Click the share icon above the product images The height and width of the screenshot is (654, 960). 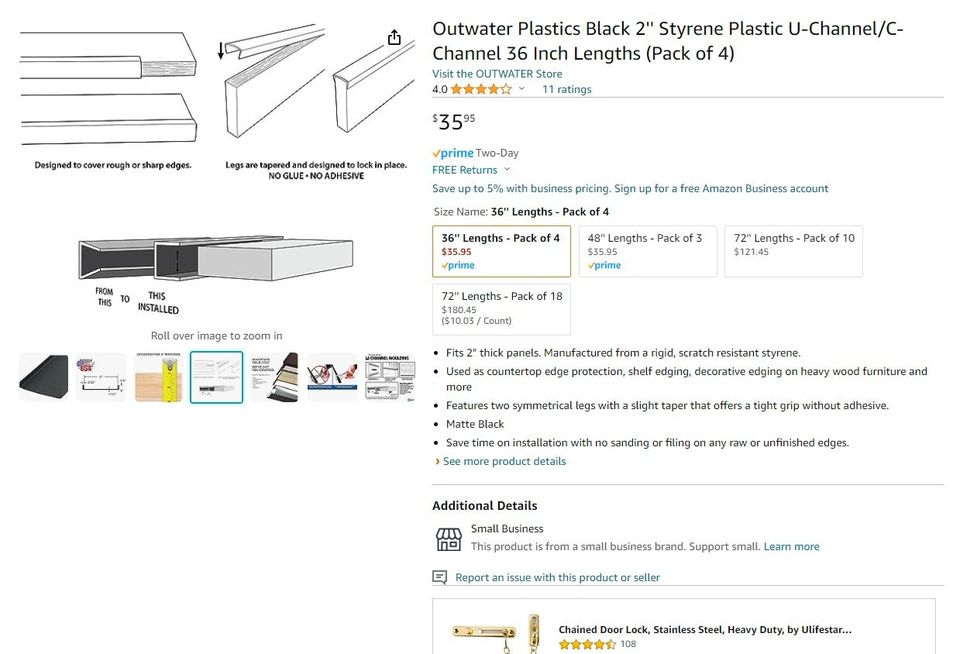[x=393, y=36]
